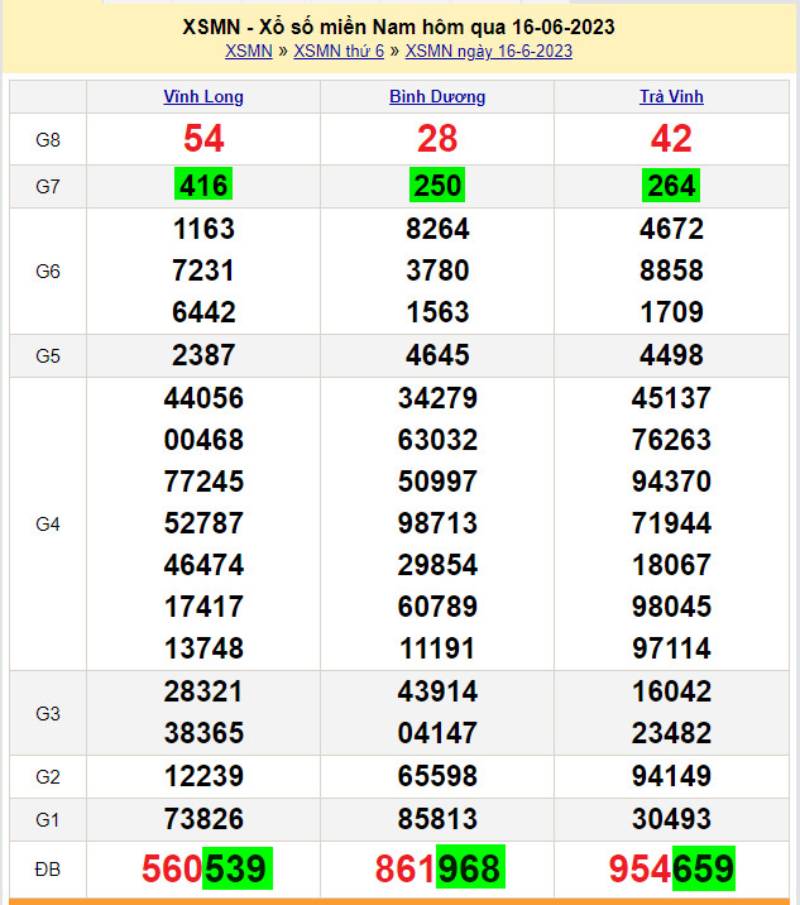Click Trà Vinh special prize 954659

click(671, 870)
